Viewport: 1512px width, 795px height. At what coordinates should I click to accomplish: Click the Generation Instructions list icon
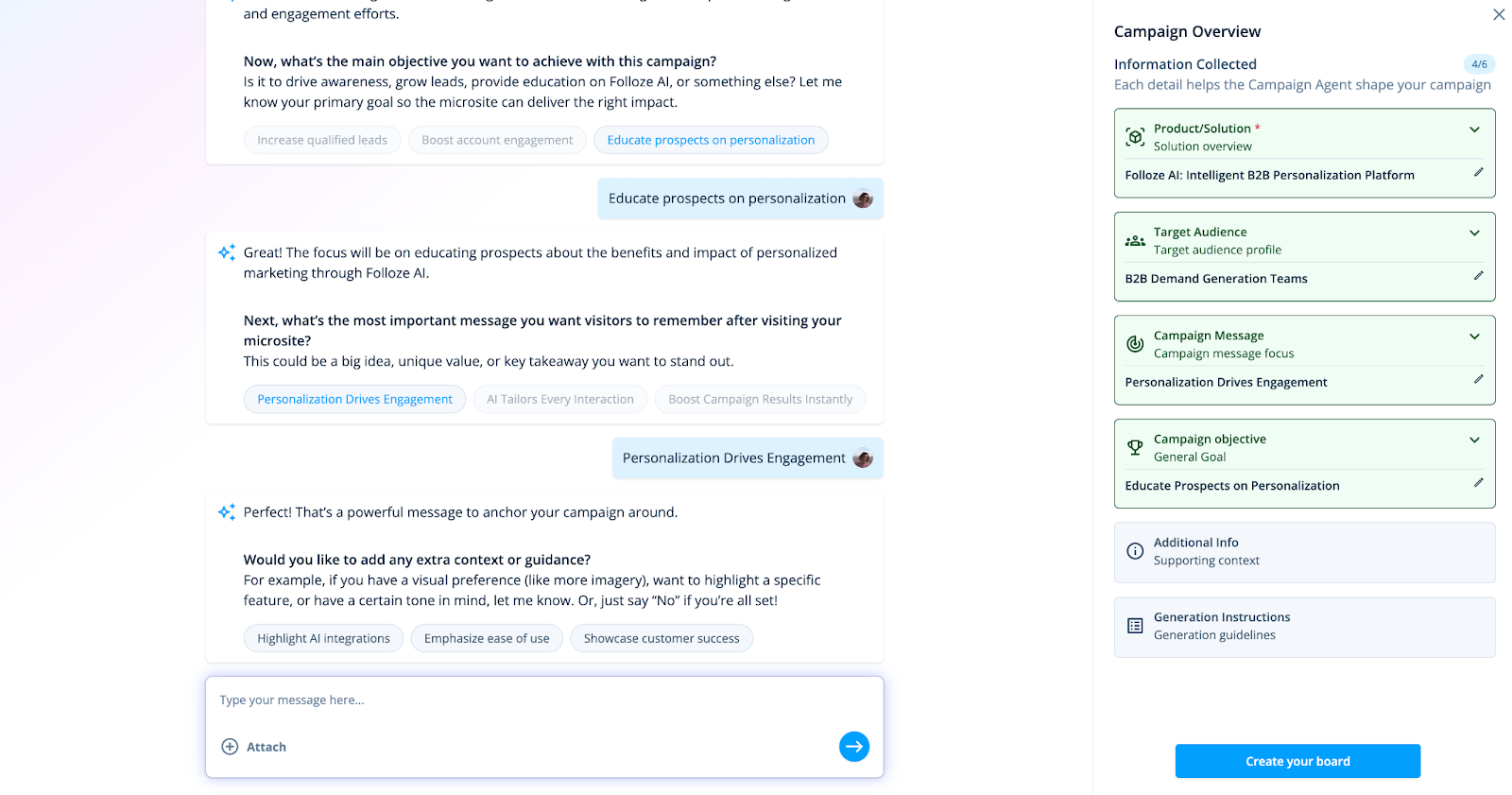[1135, 626]
